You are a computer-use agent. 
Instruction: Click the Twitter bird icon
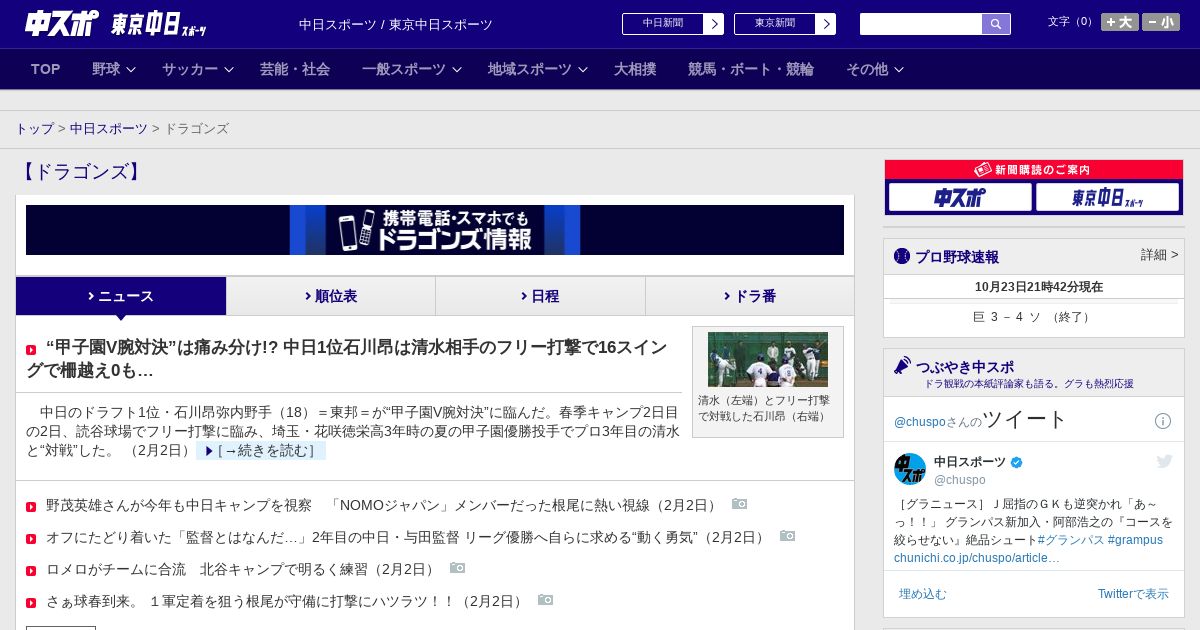coord(1164,461)
